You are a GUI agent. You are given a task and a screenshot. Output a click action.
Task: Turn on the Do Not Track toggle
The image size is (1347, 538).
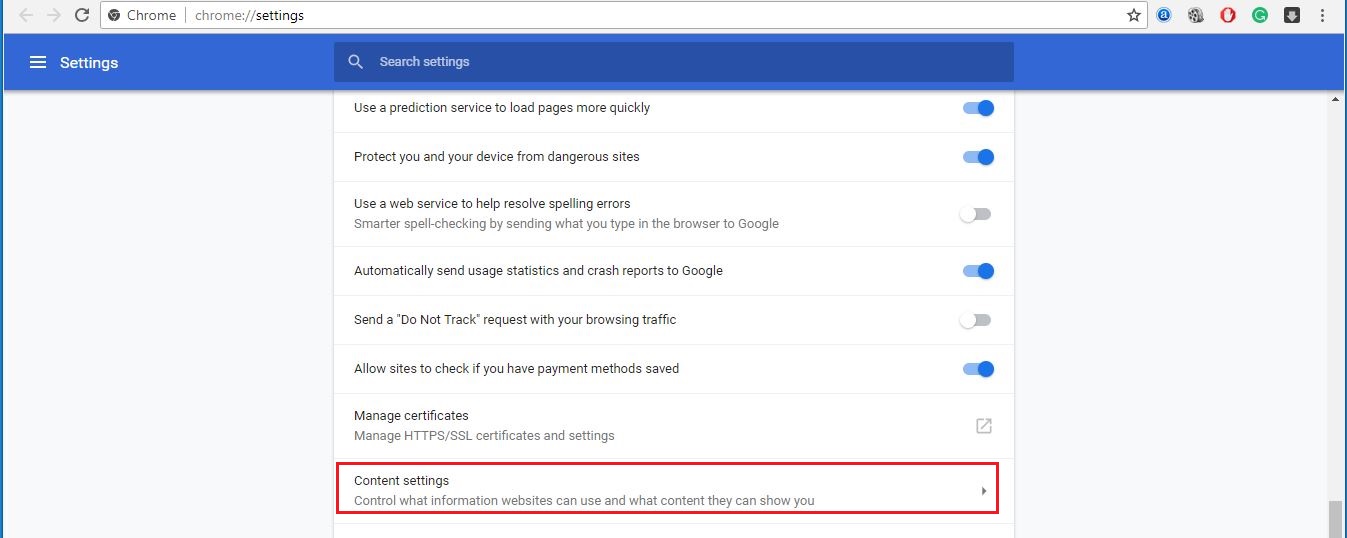975,320
